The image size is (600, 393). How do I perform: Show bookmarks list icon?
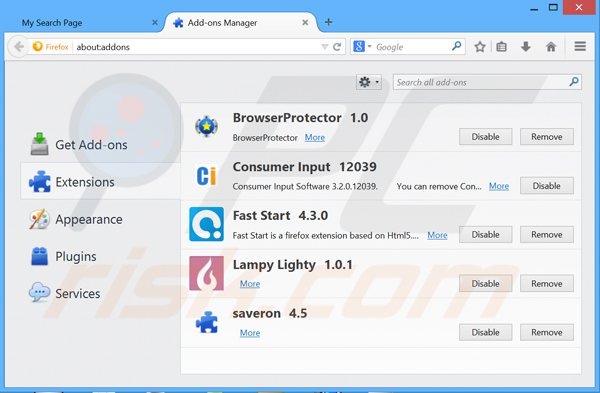click(502, 47)
